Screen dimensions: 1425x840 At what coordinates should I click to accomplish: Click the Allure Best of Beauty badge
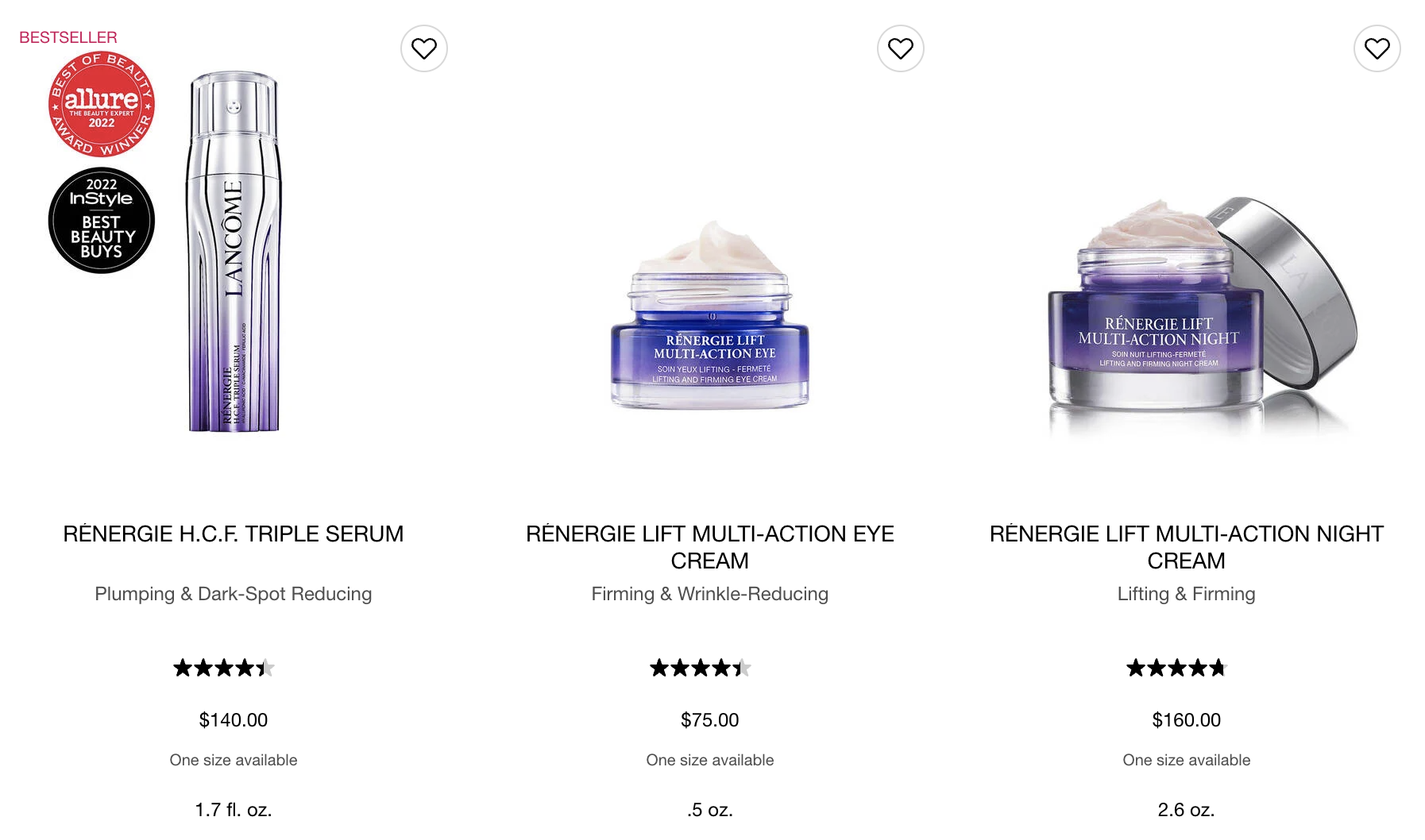pos(102,104)
